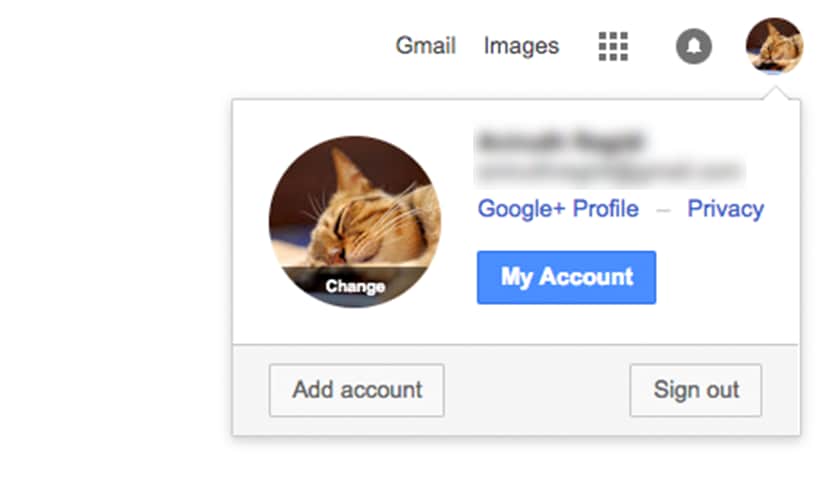Collapse account popup using top-right cat avatar
Viewport: 825px width, 500px height.
click(774, 46)
